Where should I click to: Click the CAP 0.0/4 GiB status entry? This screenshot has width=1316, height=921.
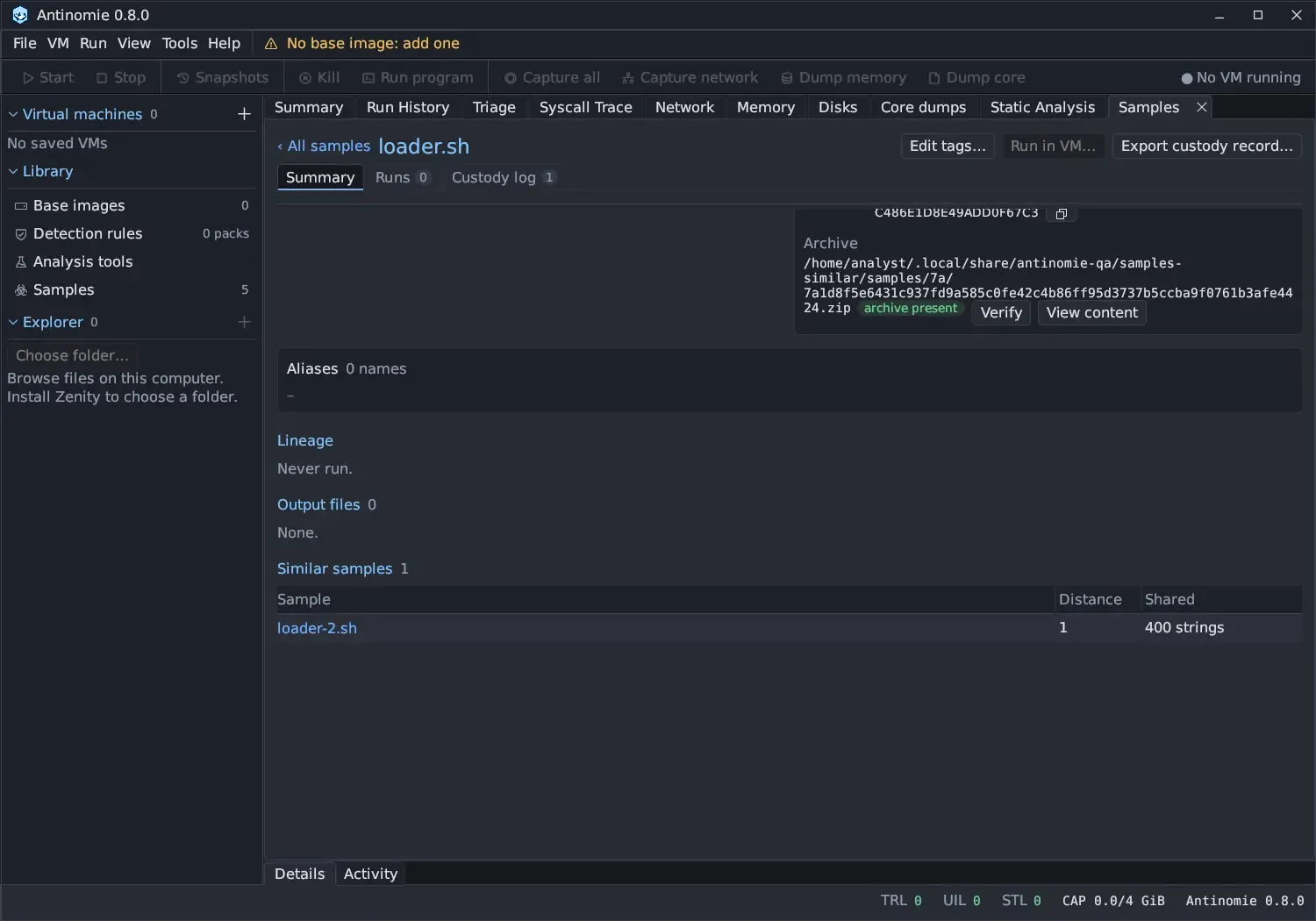pyautogui.click(x=1113, y=901)
